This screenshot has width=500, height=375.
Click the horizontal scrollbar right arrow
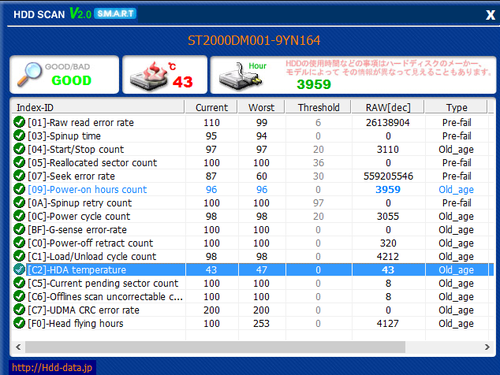tap(487, 347)
